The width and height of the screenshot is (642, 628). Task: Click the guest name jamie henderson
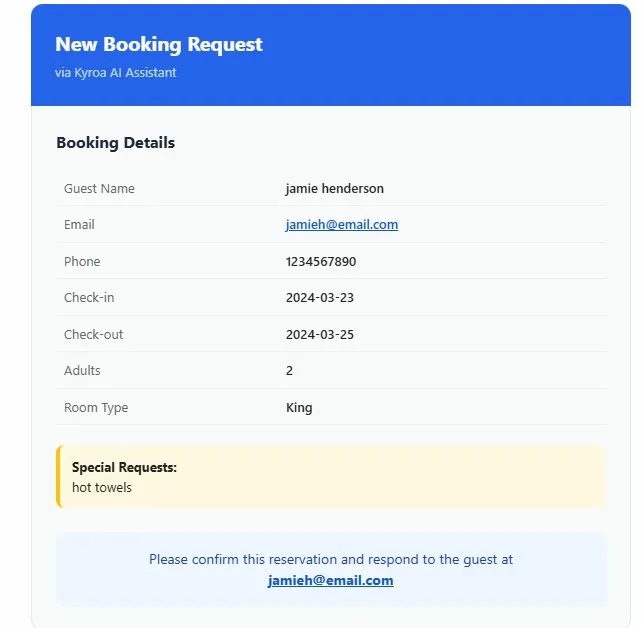(x=334, y=188)
